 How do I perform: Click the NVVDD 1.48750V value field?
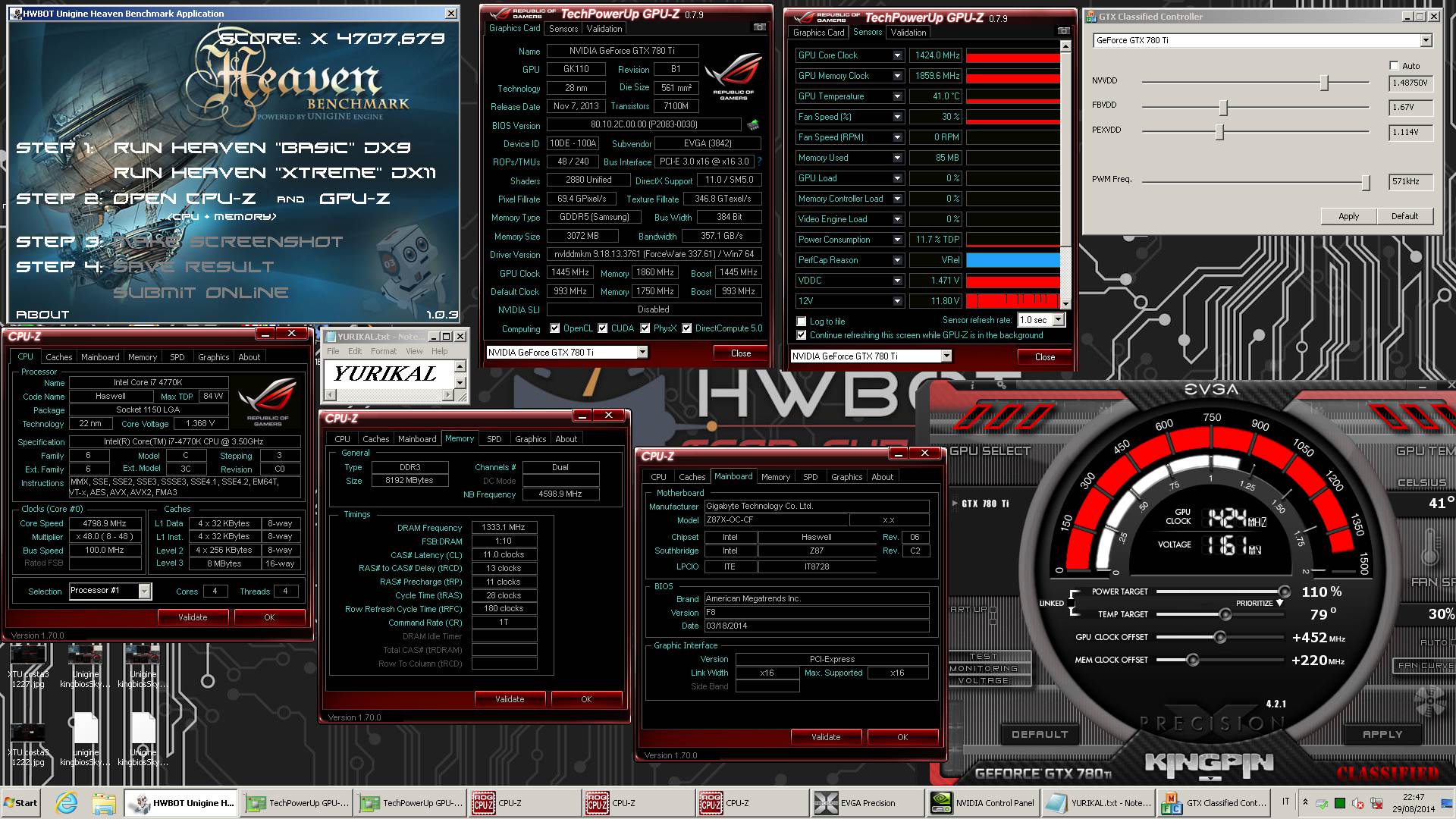1410,83
